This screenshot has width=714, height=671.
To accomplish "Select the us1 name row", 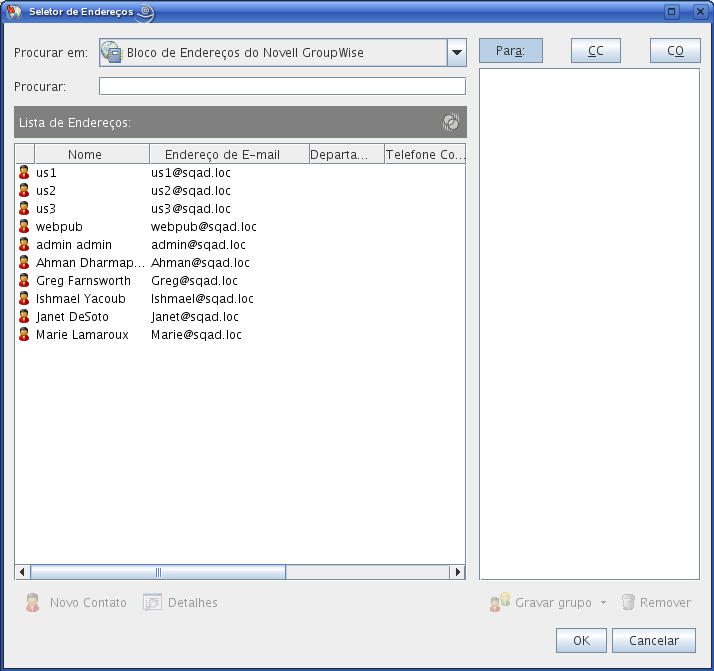I will [x=46, y=173].
